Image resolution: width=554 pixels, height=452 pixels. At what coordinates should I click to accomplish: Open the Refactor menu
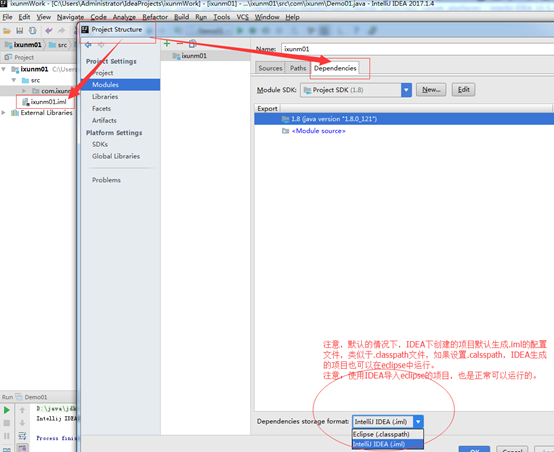coord(155,17)
